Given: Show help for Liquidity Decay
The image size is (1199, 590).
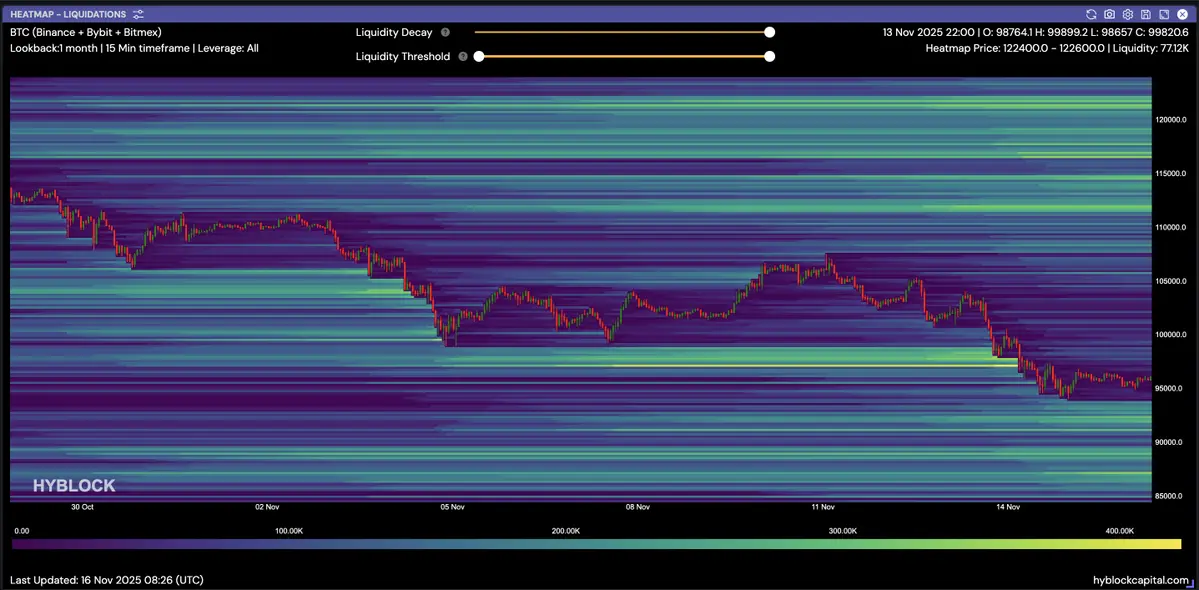Looking at the screenshot, I should point(445,32).
